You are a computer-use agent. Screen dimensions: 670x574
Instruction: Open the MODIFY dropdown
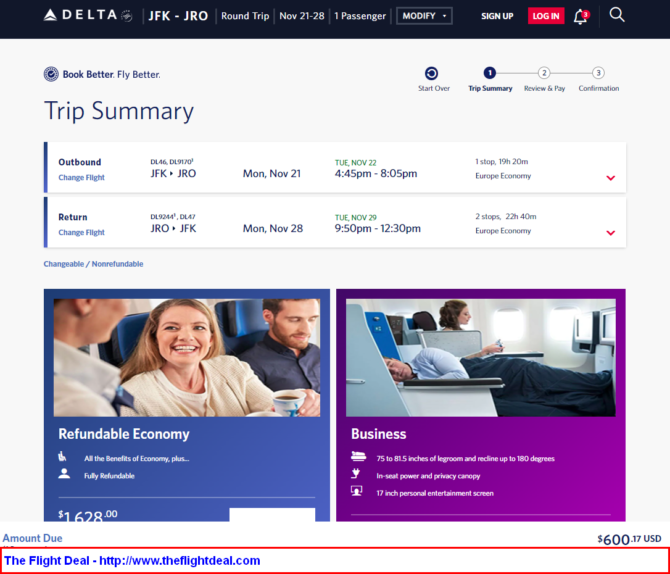424,16
